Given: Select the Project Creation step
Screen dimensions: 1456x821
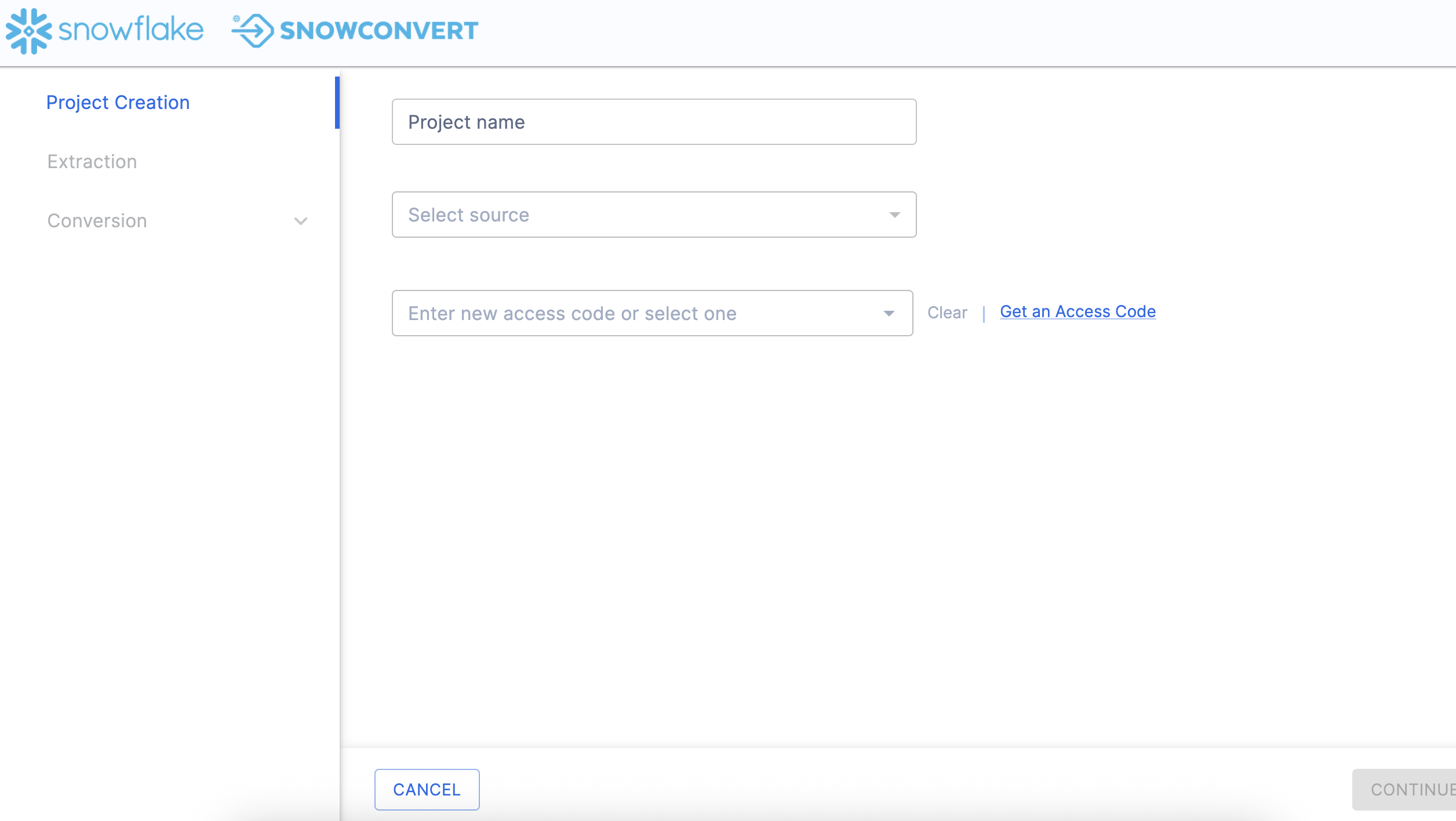Looking at the screenshot, I should click(118, 102).
